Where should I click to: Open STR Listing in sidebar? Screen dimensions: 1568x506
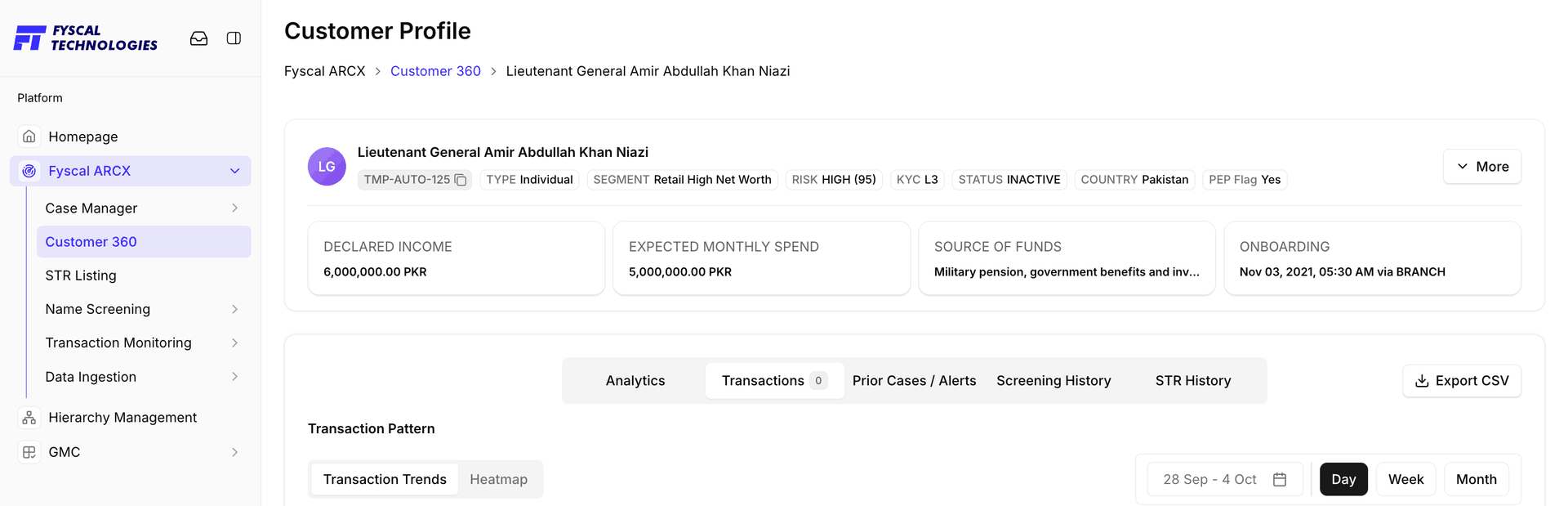(x=144, y=275)
